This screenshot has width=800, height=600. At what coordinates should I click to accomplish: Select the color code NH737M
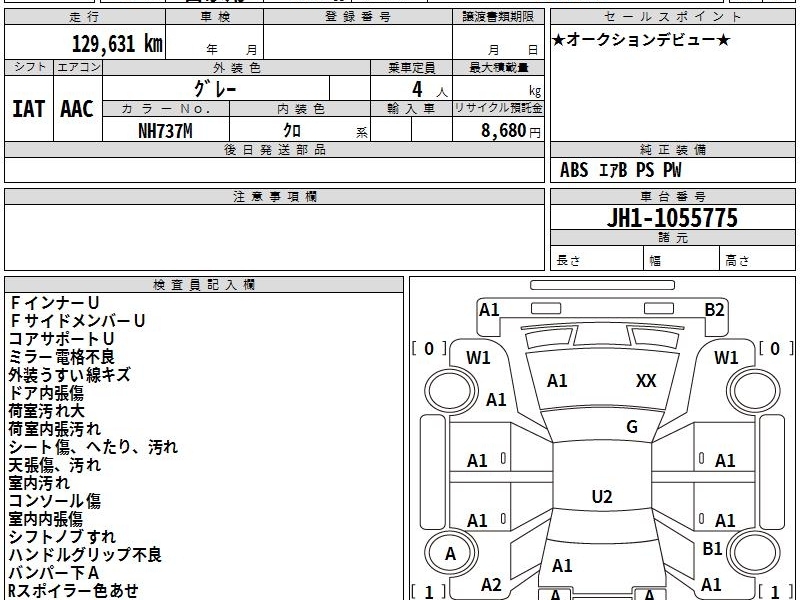165,131
